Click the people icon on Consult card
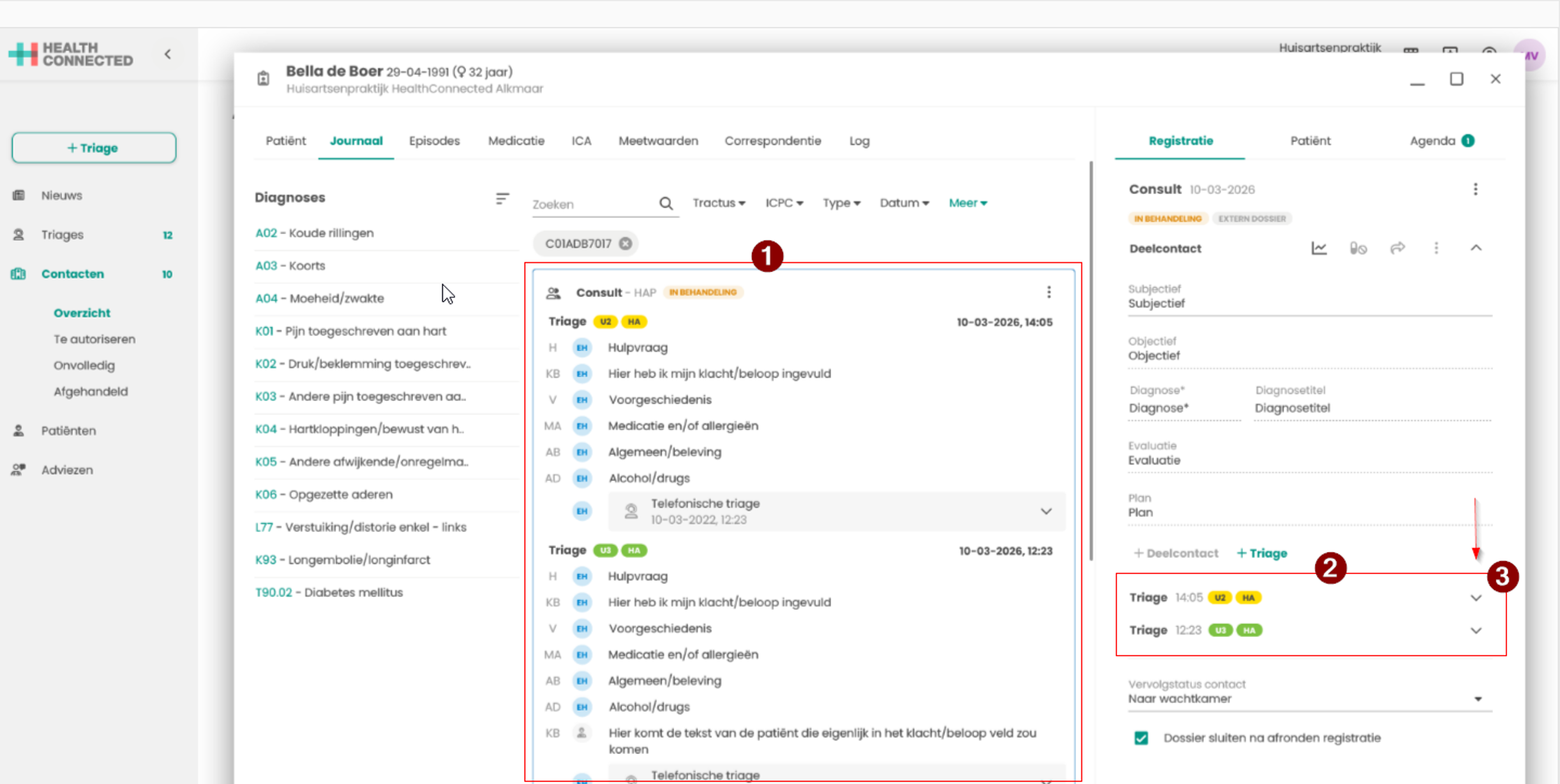The height and width of the screenshot is (784, 1560). (553, 293)
